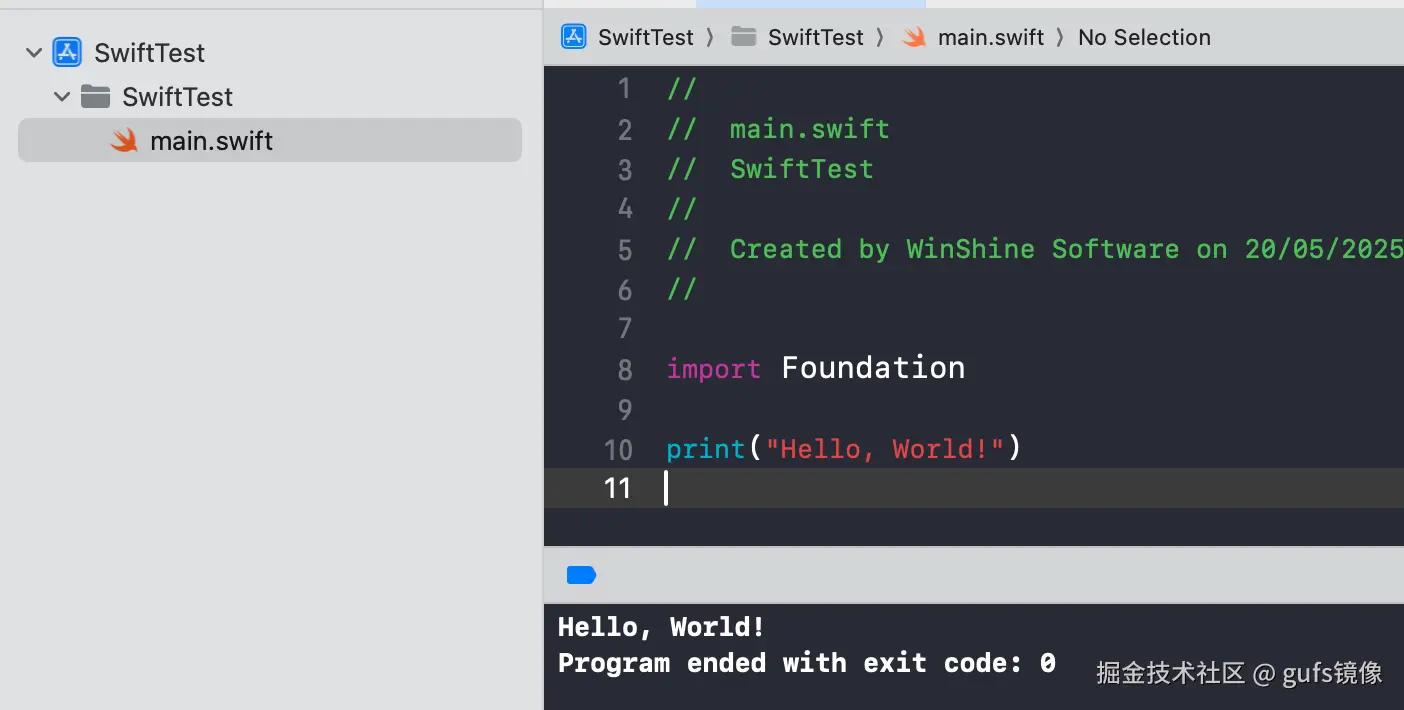Open the No Selection breadcrumb menu
The height and width of the screenshot is (710, 1404).
(x=1144, y=37)
